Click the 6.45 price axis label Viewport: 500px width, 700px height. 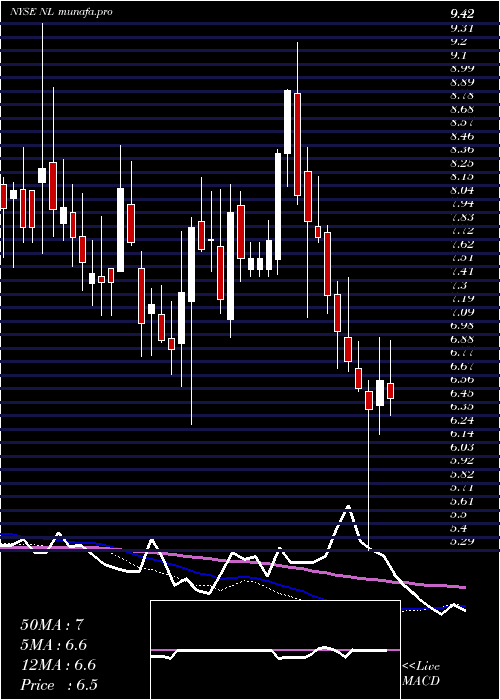tap(462, 393)
